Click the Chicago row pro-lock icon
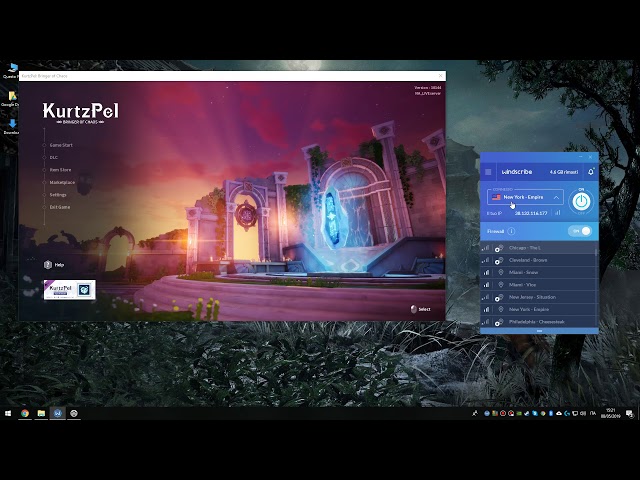The image size is (640, 480). point(499,248)
